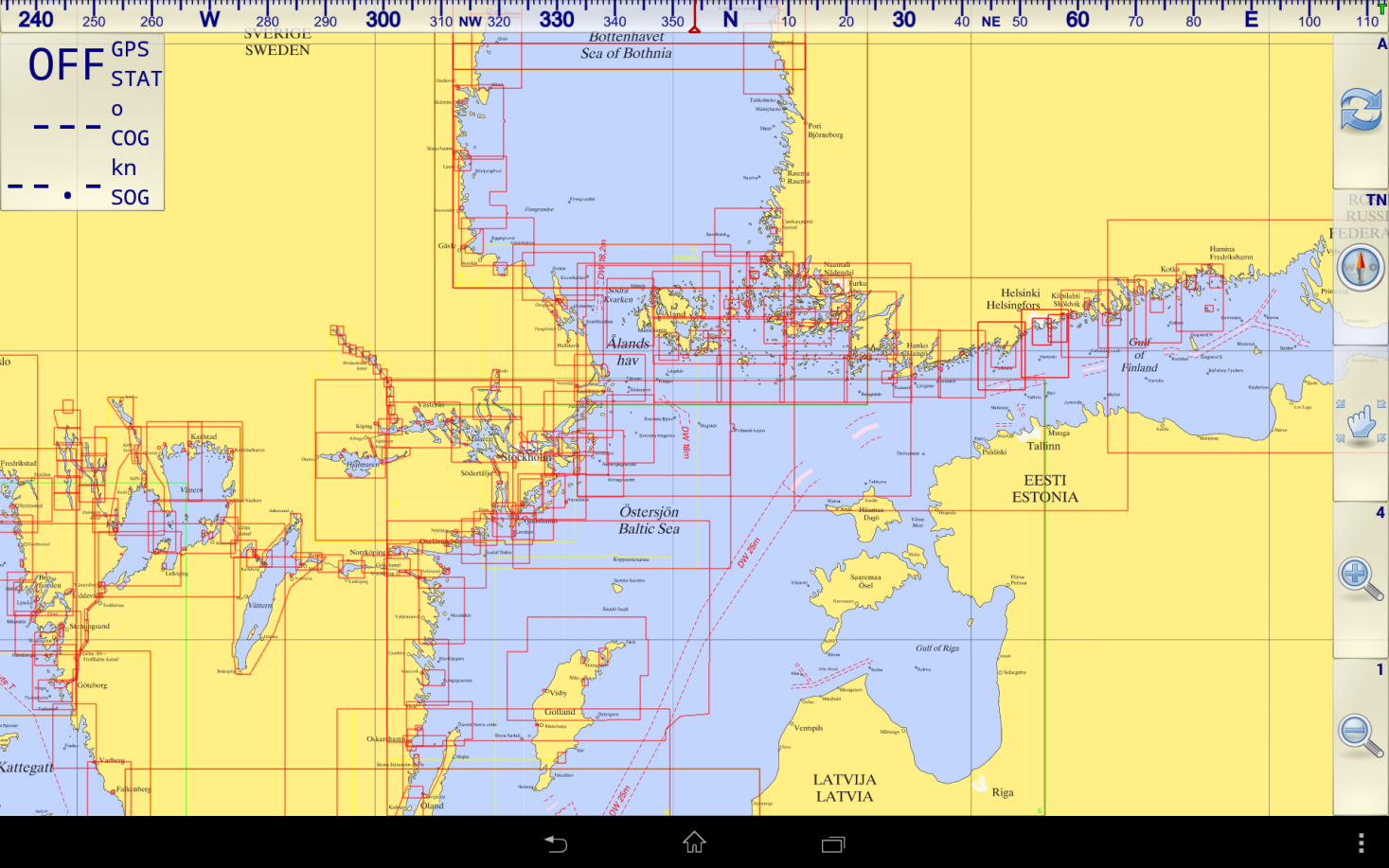Tap the Riga label on the chart
Screen dimensions: 1389x868
coord(1003,792)
